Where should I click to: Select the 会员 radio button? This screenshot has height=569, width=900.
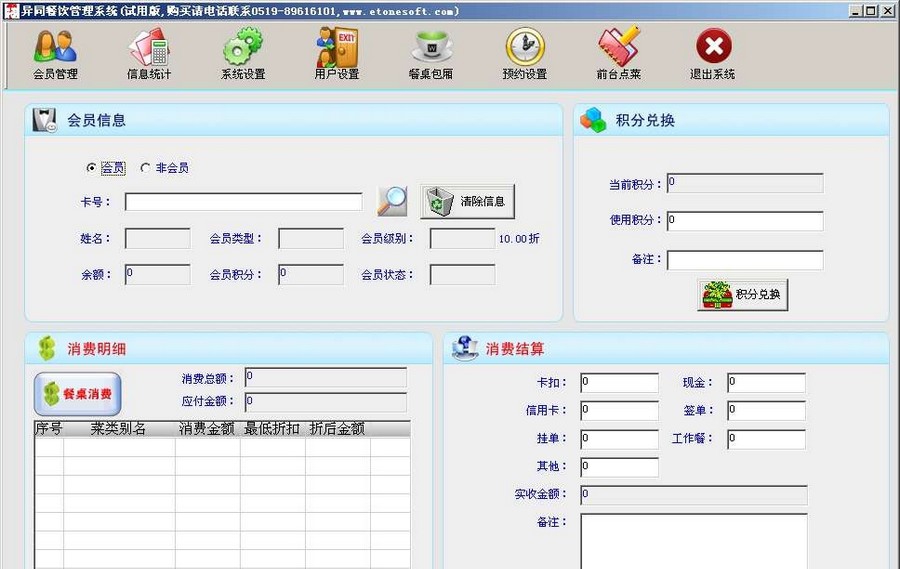point(91,168)
